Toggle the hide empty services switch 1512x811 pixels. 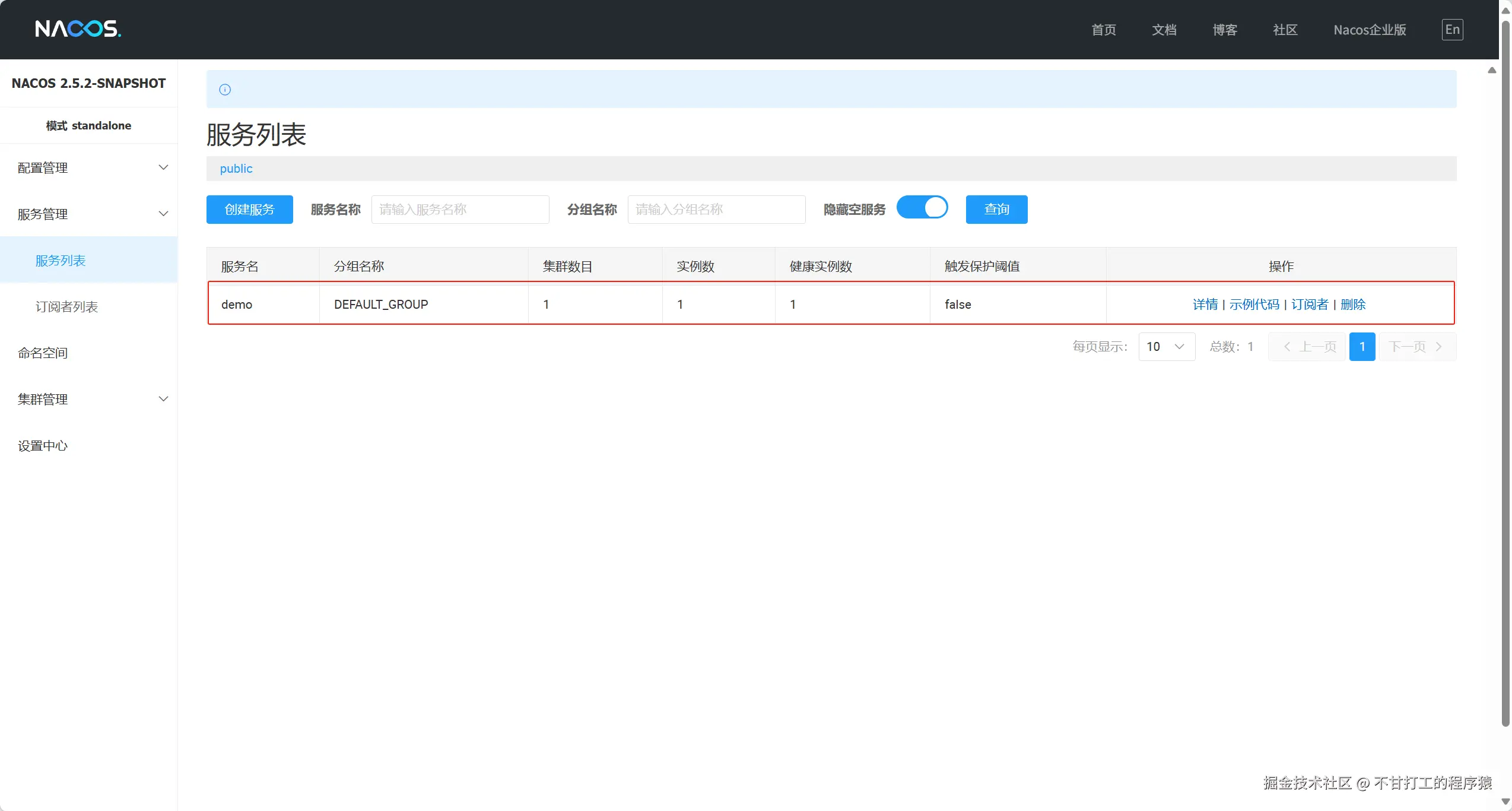(x=922, y=208)
